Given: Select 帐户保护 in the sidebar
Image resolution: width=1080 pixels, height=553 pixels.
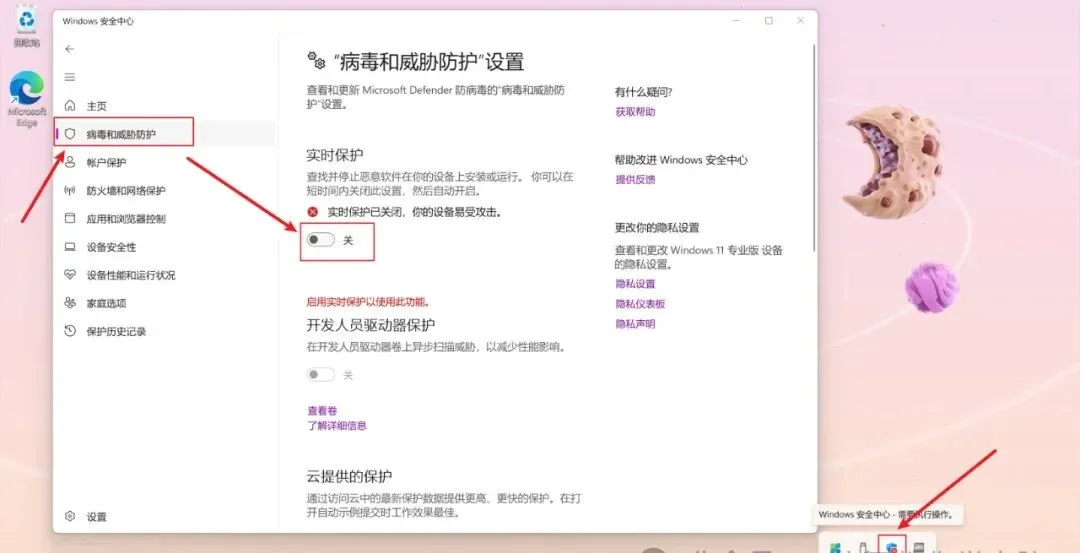Looking at the screenshot, I should [106, 163].
